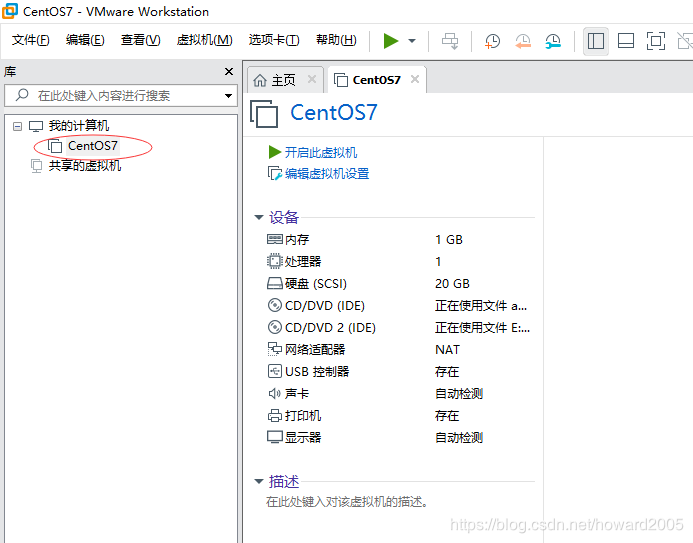The width and height of the screenshot is (693, 543).
Task: Click the 20 GB hard disk value
Action: pyautogui.click(x=452, y=283)
